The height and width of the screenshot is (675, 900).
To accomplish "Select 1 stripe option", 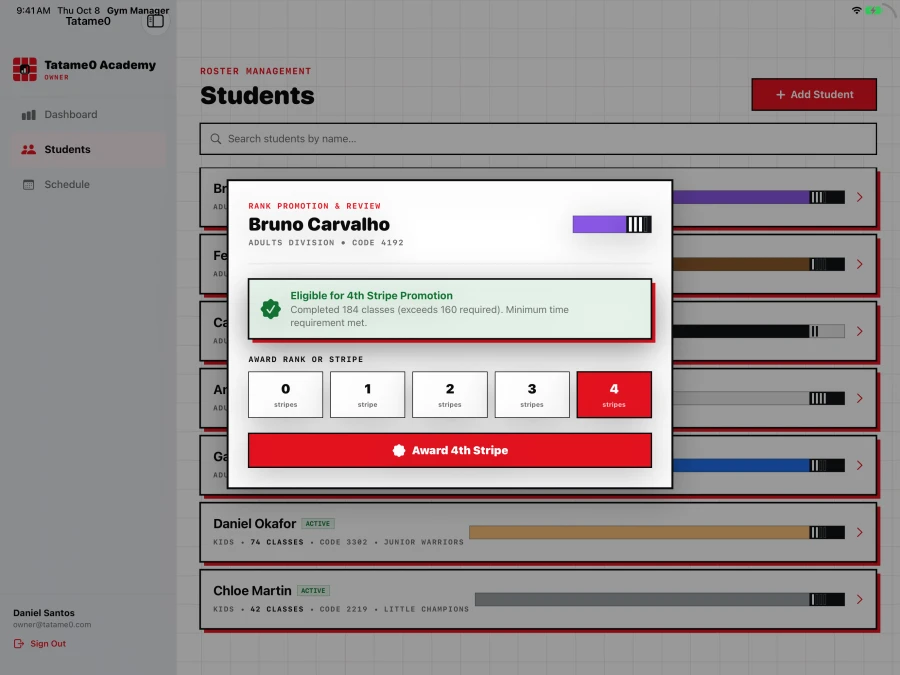I will (x=367, y=394).
